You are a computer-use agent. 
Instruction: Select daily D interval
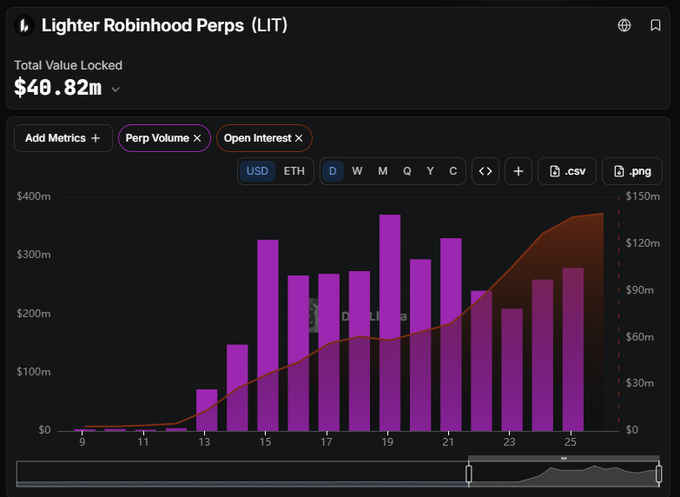(x=333, y=171)
